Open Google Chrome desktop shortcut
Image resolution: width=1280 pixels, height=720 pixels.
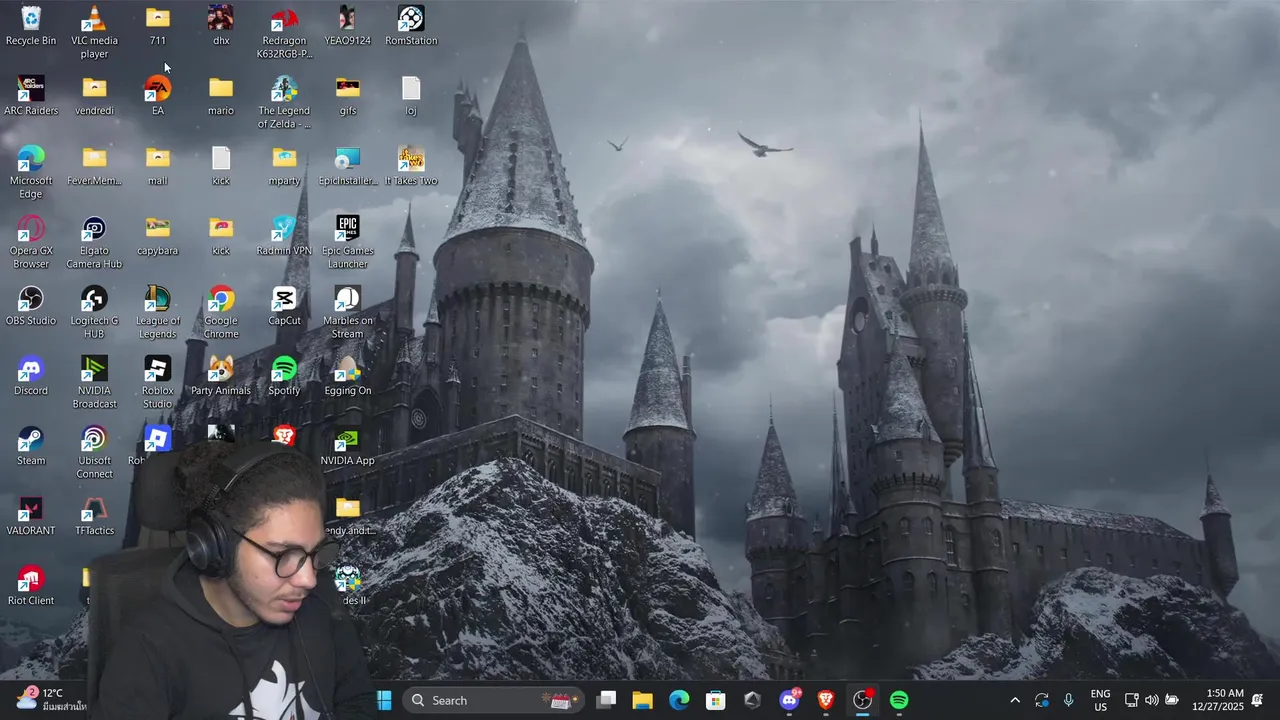pyautogui.click(x=221, y=312)
